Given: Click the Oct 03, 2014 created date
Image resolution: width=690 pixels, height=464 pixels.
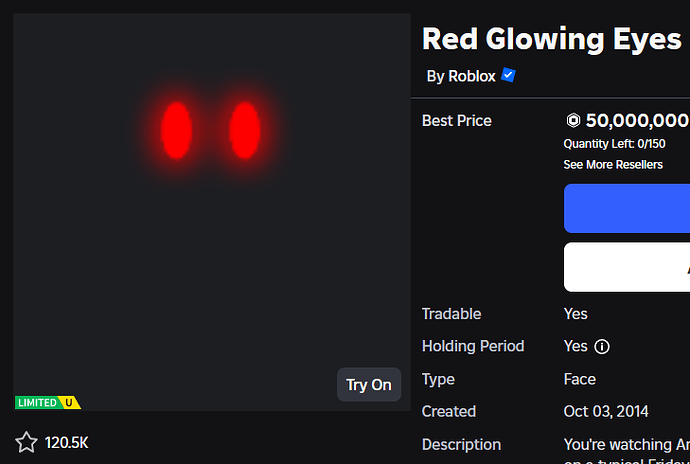Looking at the screenshot, I should (607, 411).
